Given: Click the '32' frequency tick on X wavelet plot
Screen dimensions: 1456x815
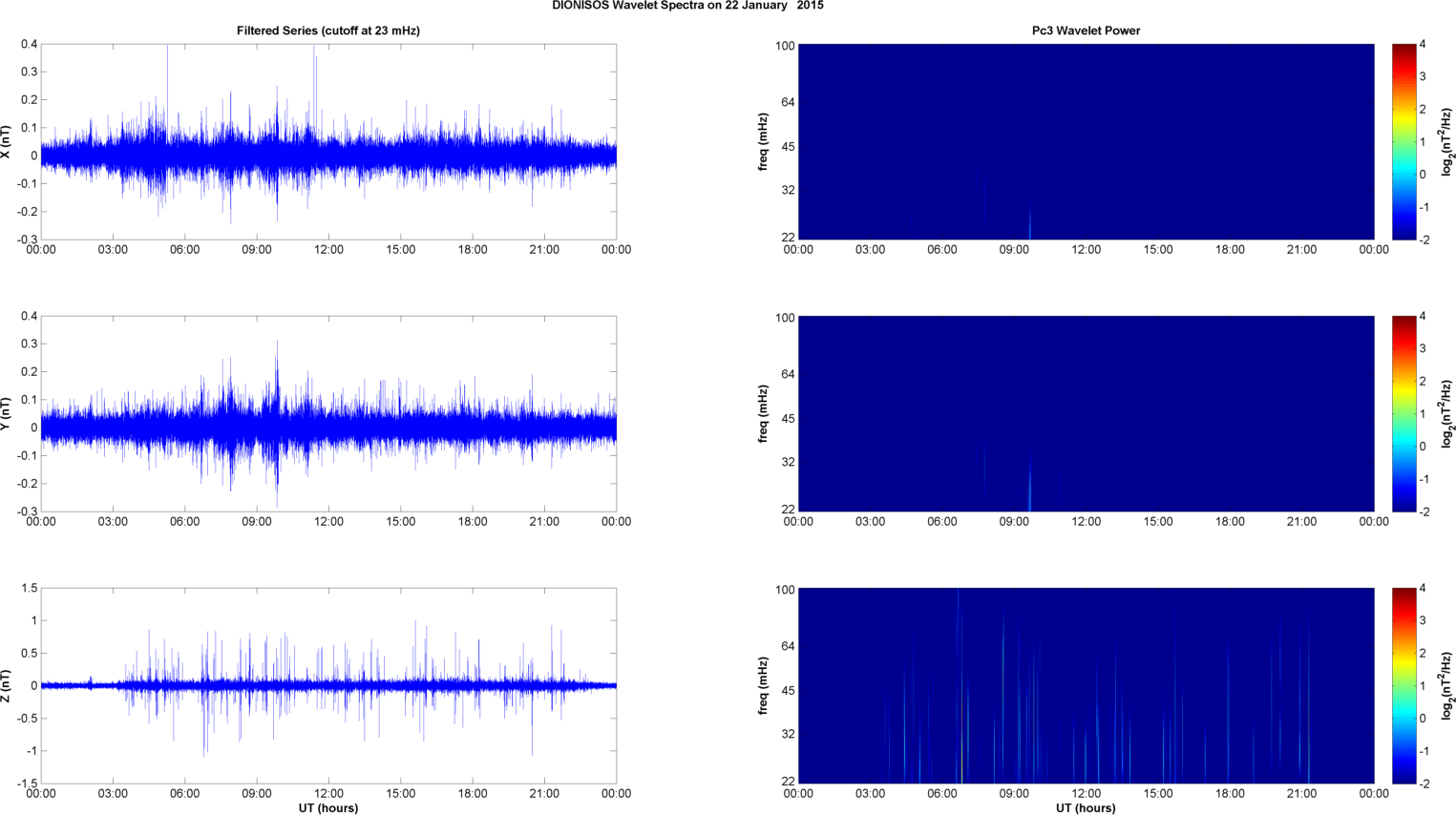Looking at the screenshot, I should click(788, 191).
